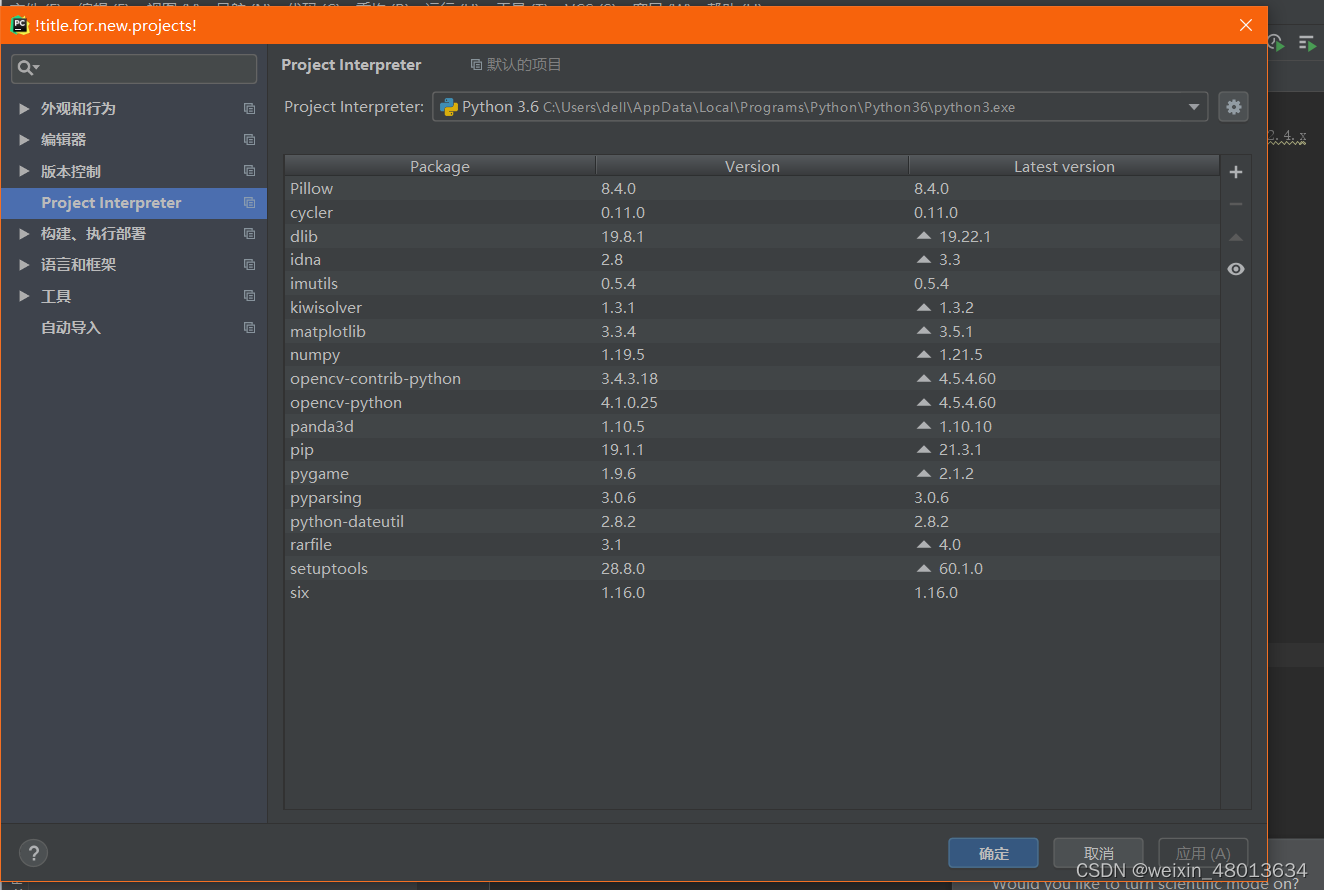Click the copy icon beside 语言和框架

pyautogui.click(x=249, y=265)
